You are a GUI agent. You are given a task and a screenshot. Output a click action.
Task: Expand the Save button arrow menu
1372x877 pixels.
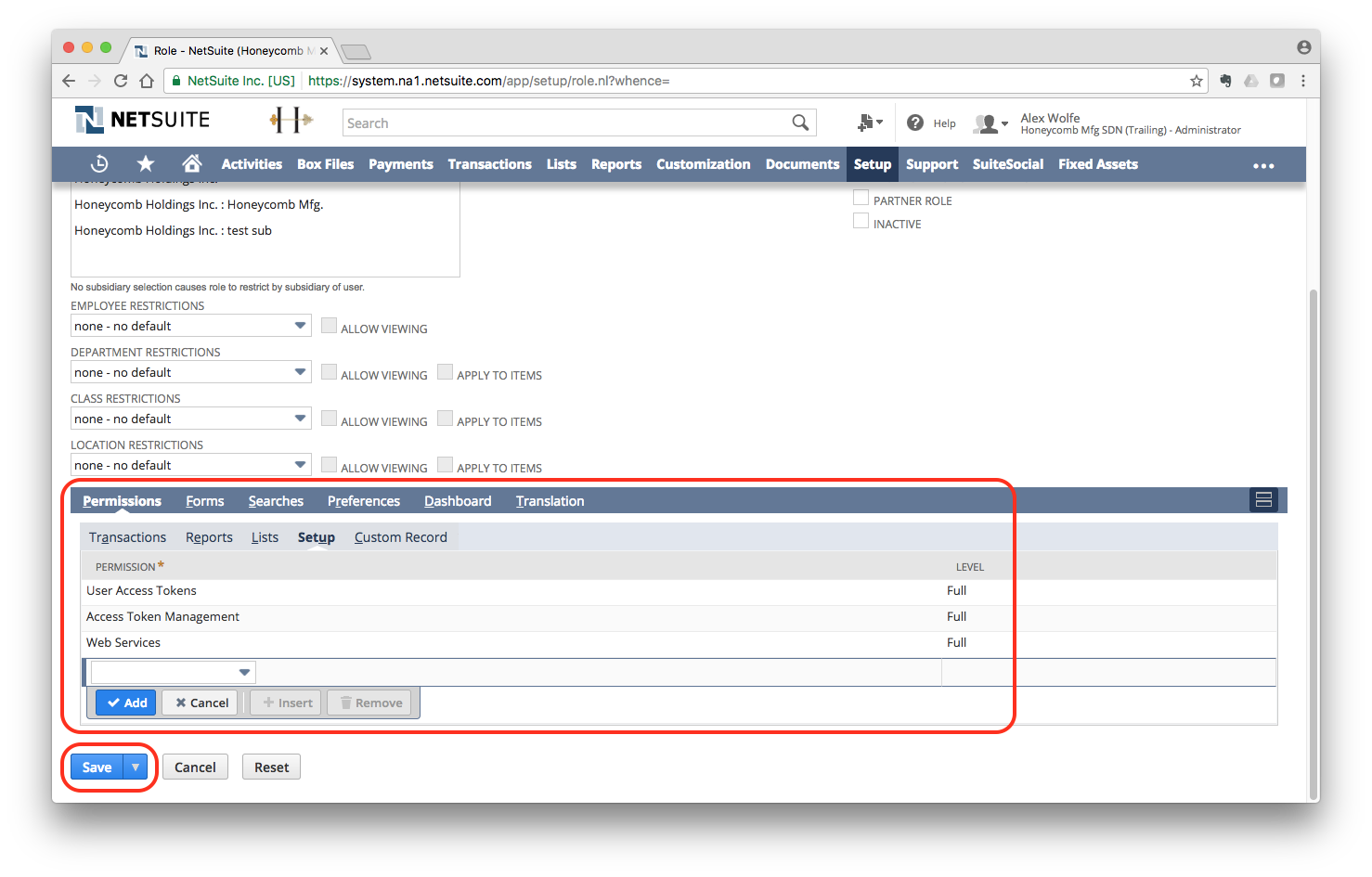click(136, 767)
